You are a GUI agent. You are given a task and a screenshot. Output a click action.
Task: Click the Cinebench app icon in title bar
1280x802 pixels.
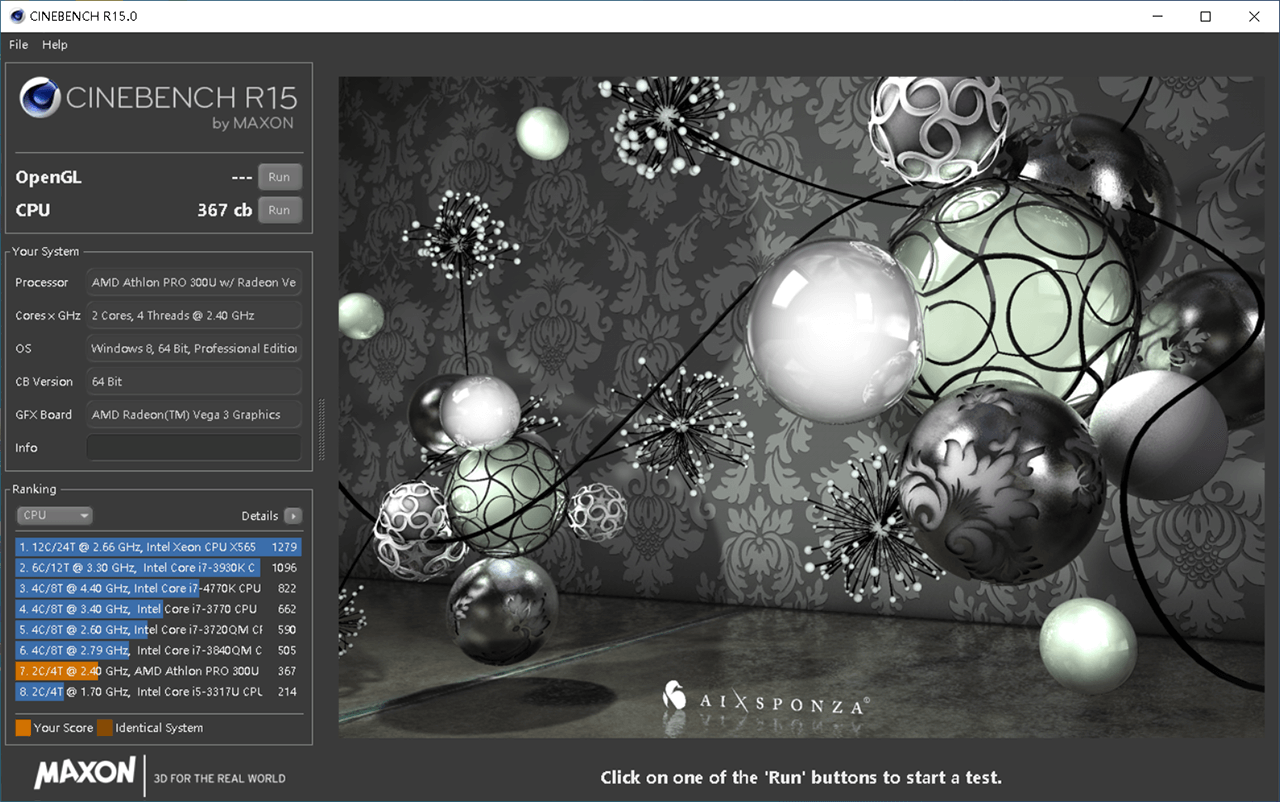click(x=16, y=16)
